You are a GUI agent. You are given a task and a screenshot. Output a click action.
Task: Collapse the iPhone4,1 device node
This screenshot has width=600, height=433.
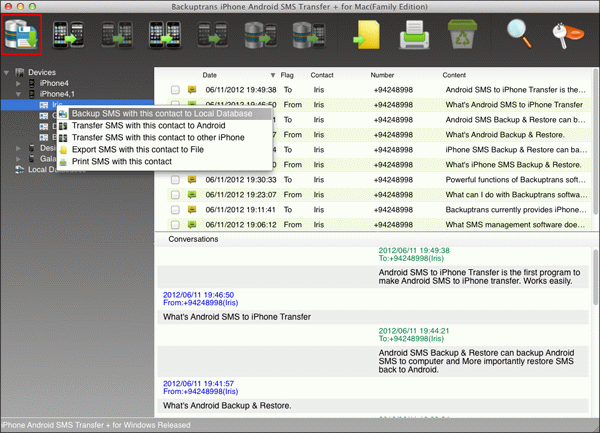18,94
